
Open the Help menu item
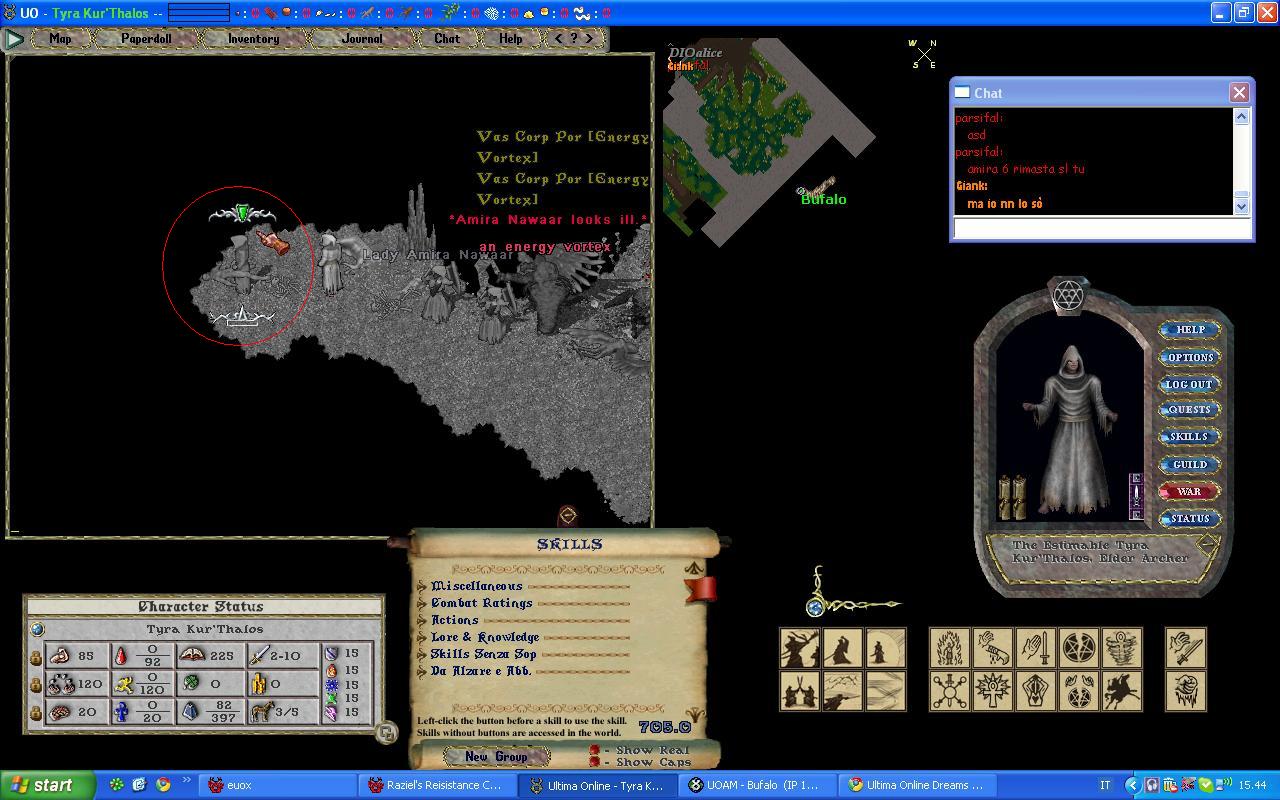click(510, 39)
